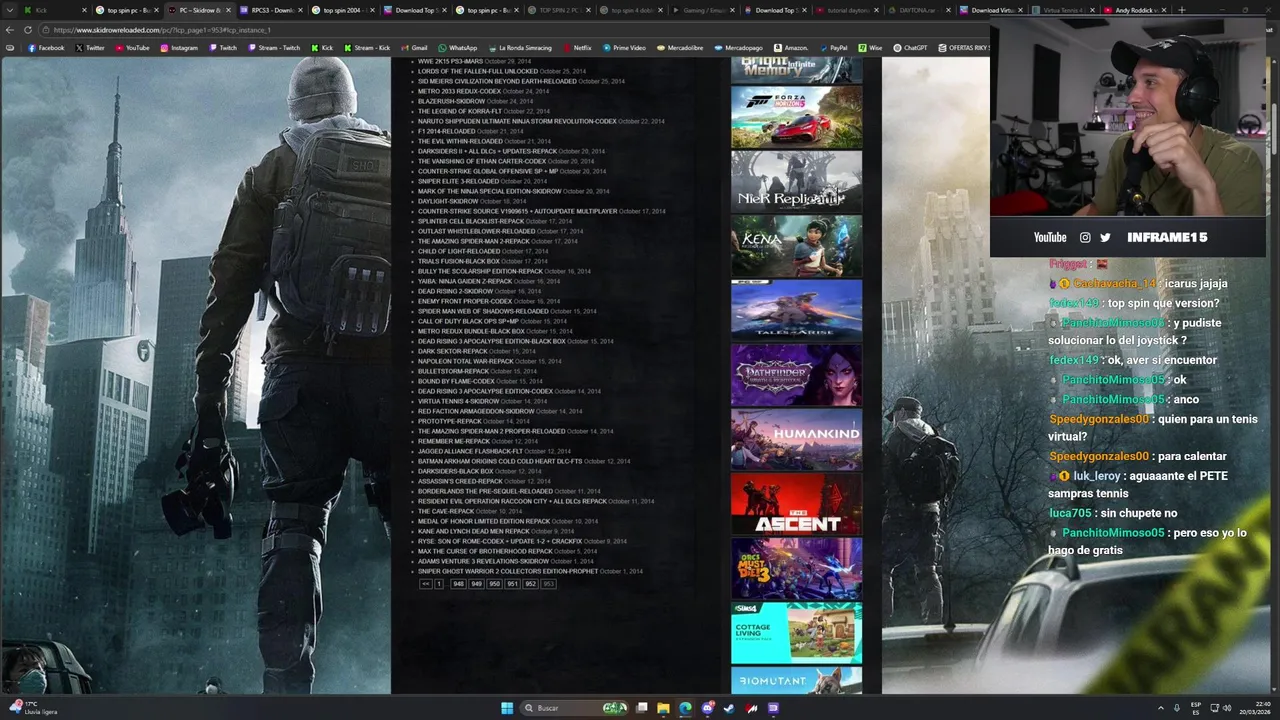Open the Twitch bookmark
1280x720 pixels.
pos(223,47)
